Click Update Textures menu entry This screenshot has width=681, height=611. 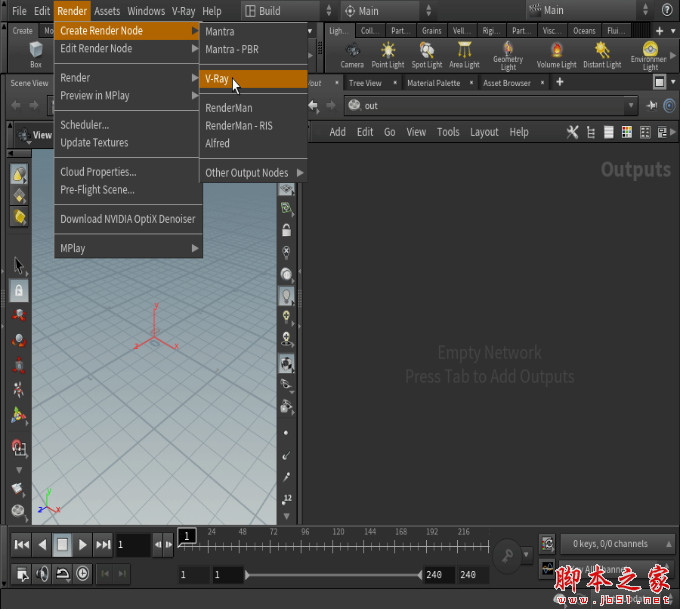127,143
